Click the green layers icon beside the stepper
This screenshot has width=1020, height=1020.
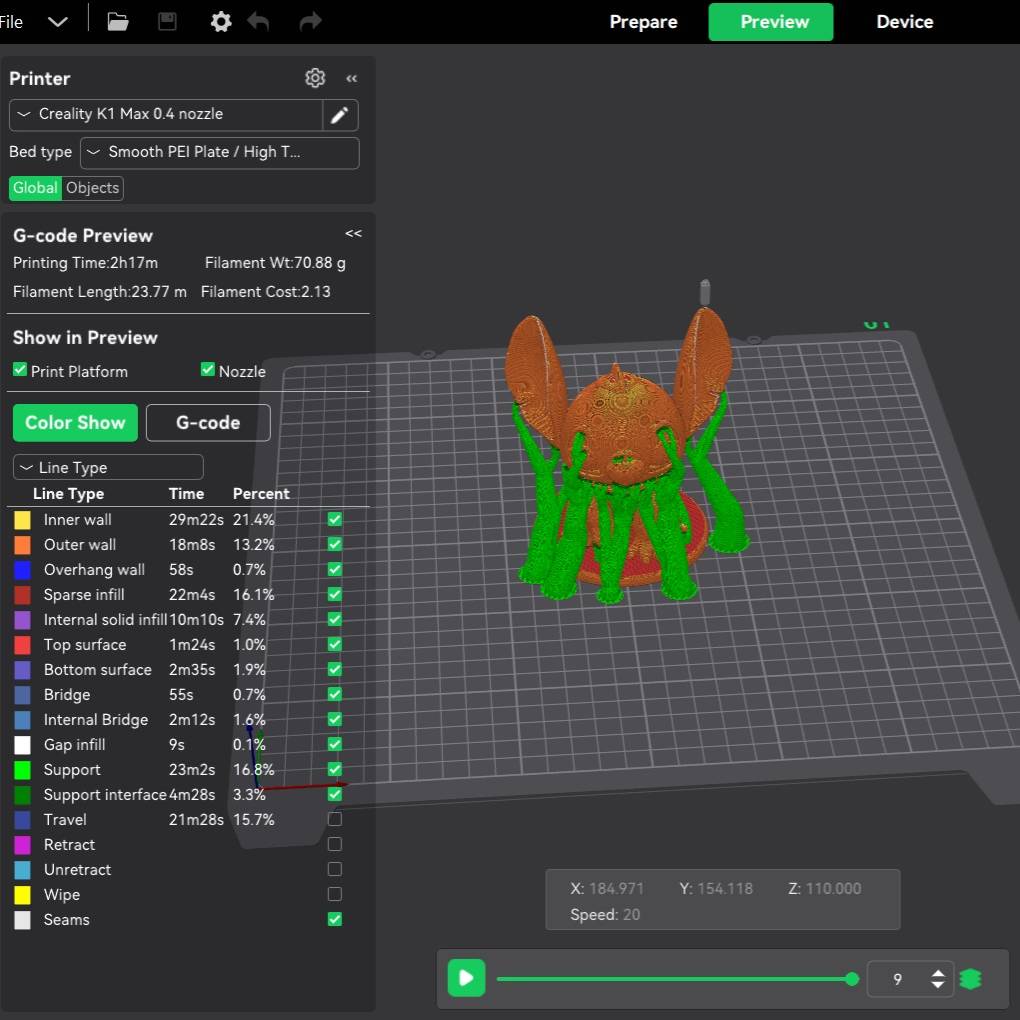point(970,978)
